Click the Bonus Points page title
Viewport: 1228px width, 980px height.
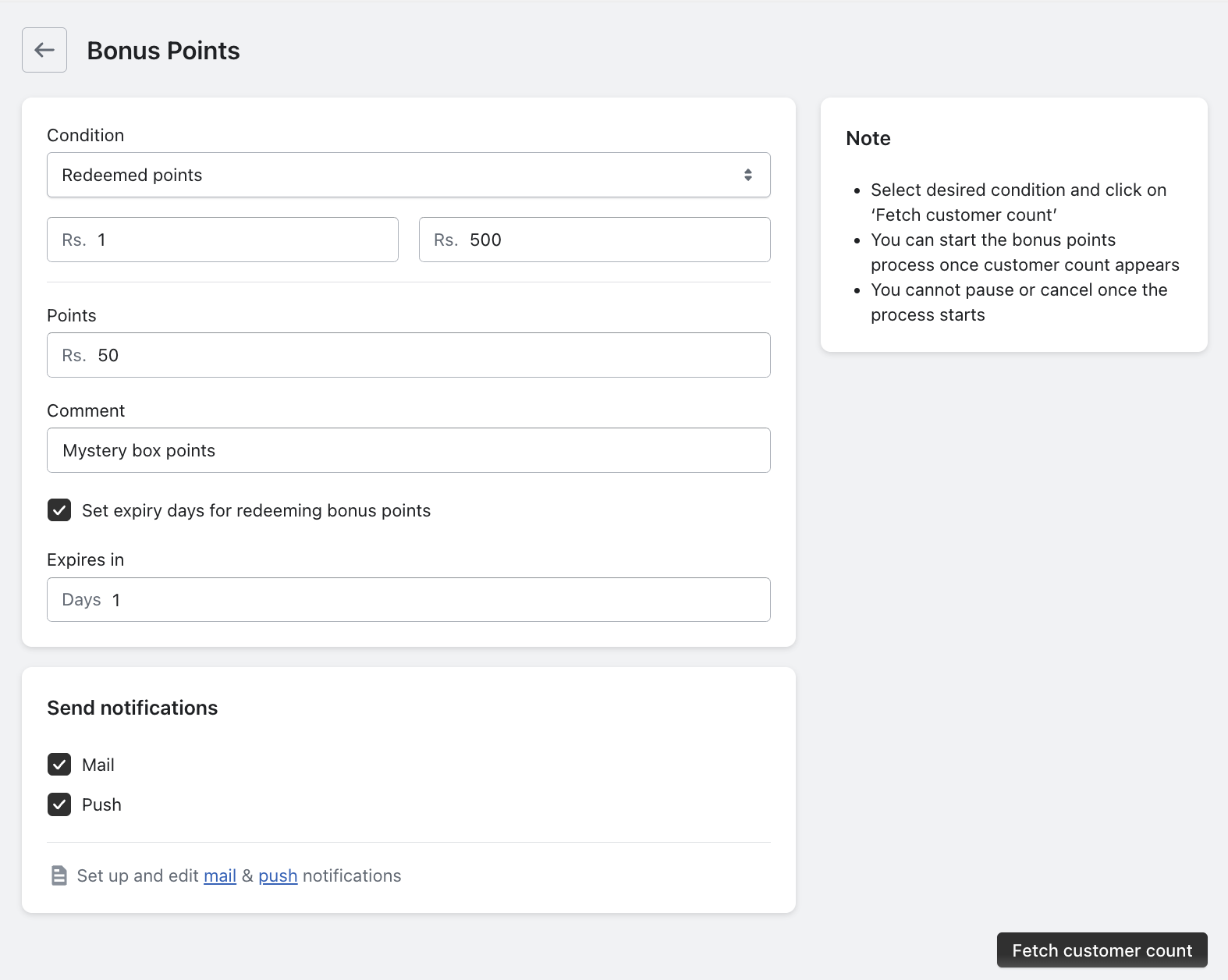click(163, 51)
